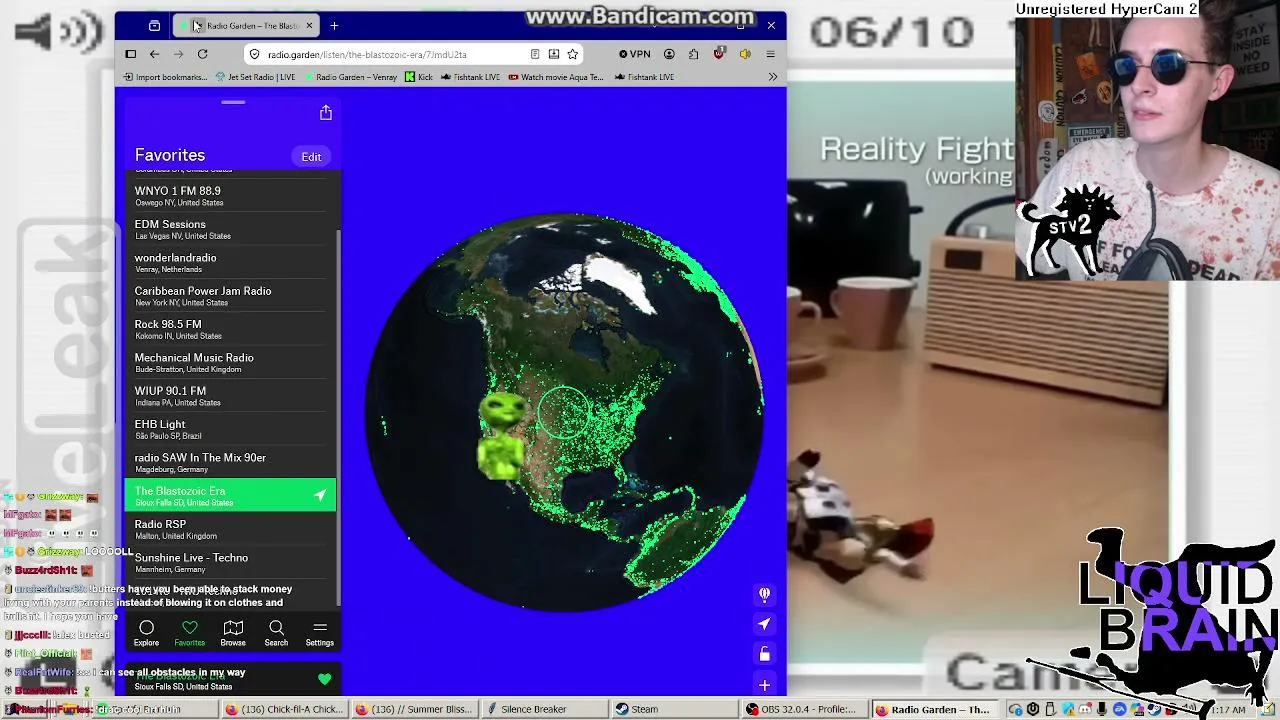Click the balloon icon on the map
The width and height of the screenshot is (1280, 720).
(x=764, y=594)
